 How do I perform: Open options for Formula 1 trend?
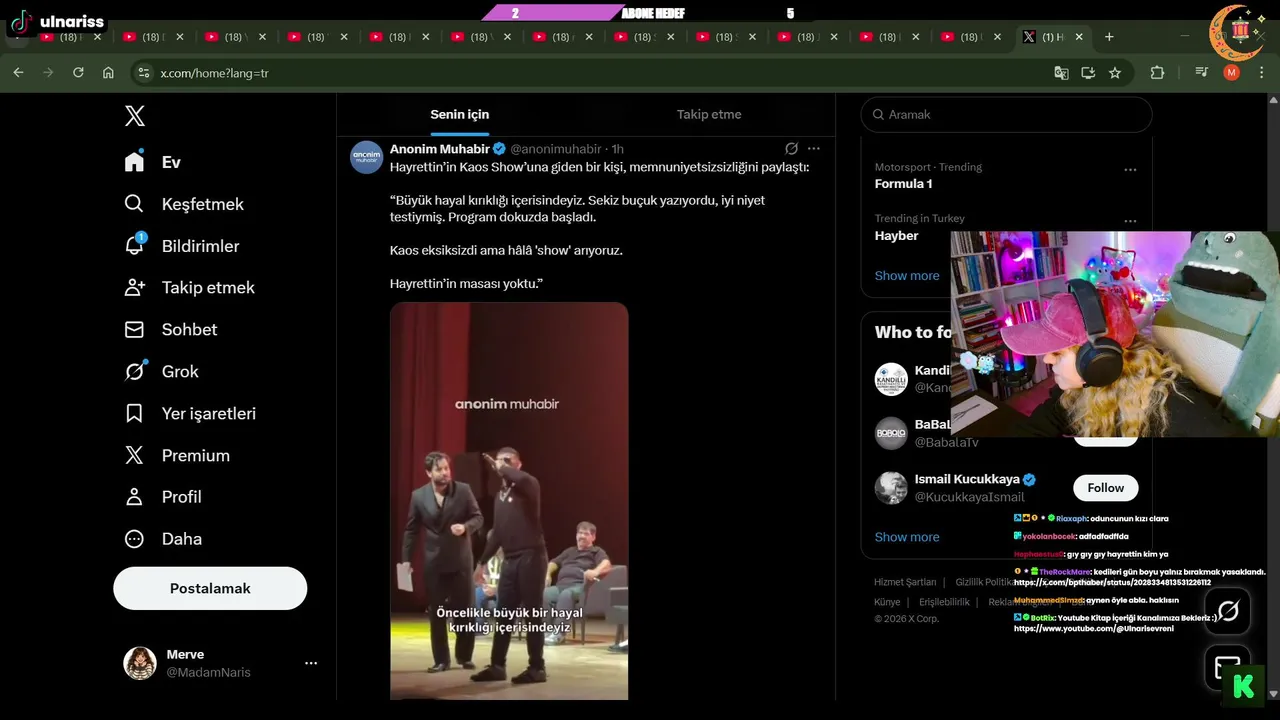(1130, 170)
